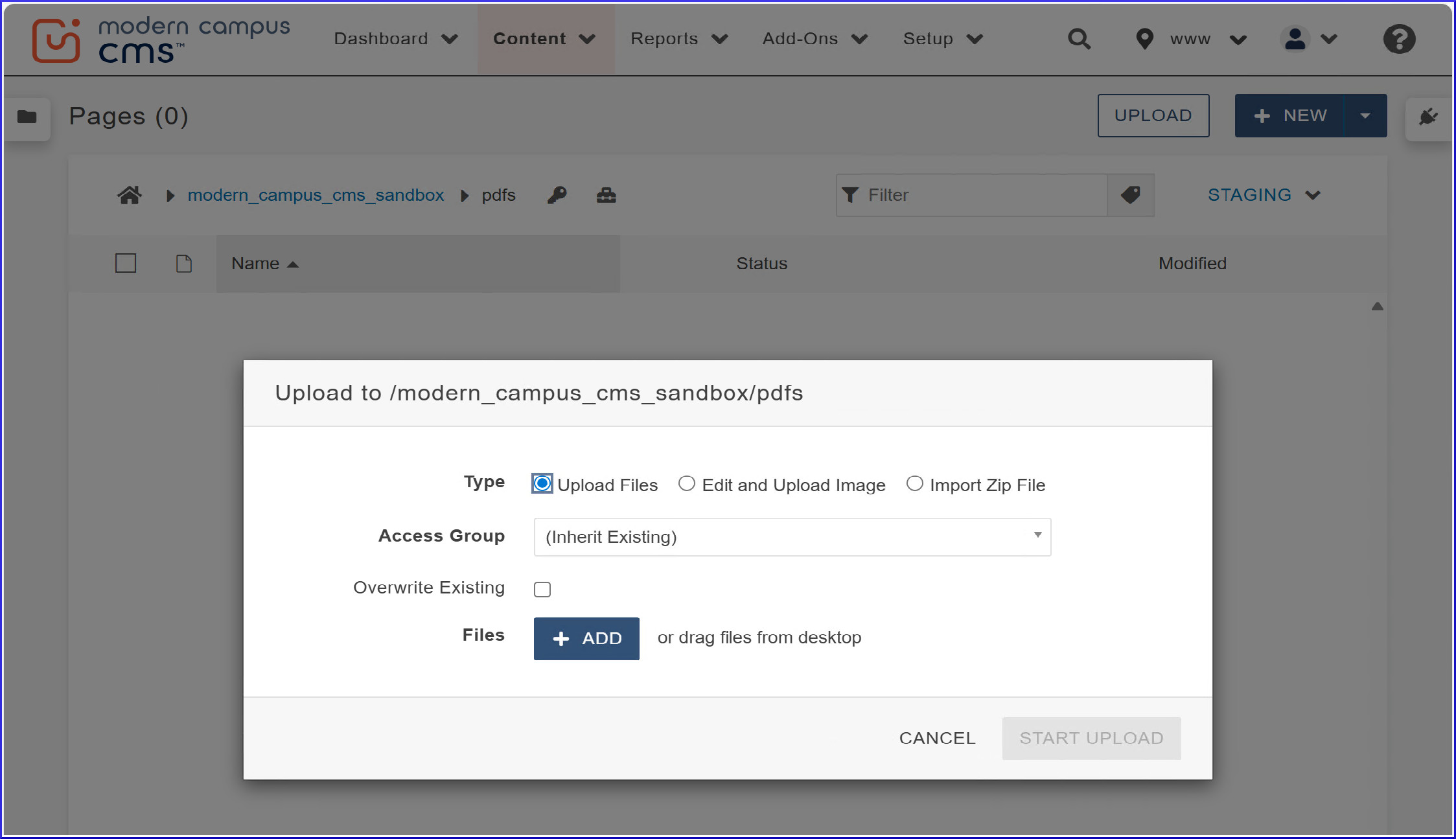Click the plug icon on the right edge

tap(1429, 118)
